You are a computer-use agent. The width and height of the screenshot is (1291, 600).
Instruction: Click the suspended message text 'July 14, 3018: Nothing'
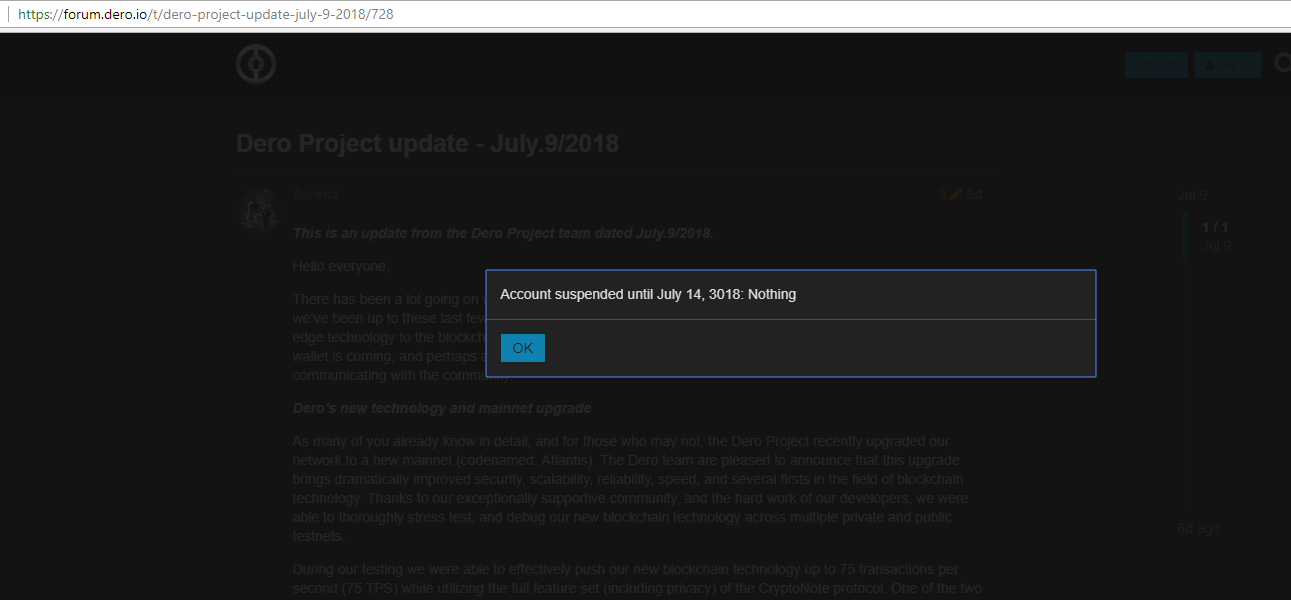pyautogui.click(x=727, y=294)
